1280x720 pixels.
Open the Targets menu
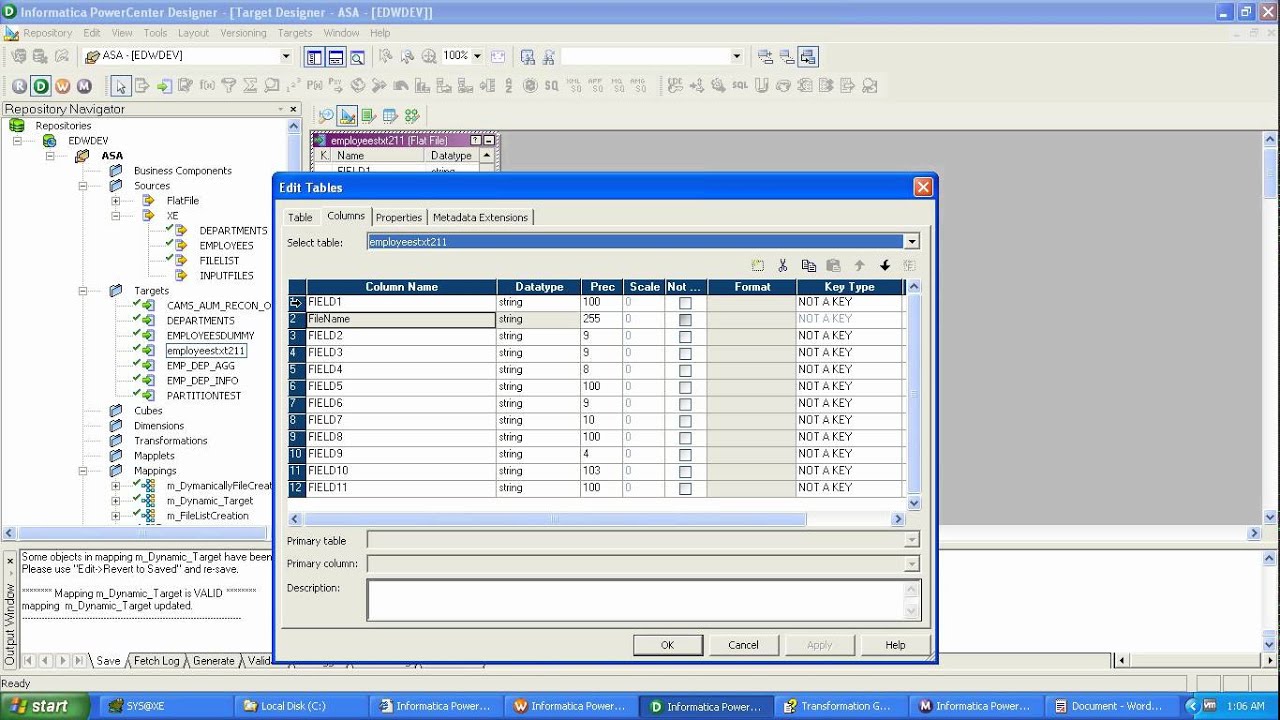click(295, 33)
